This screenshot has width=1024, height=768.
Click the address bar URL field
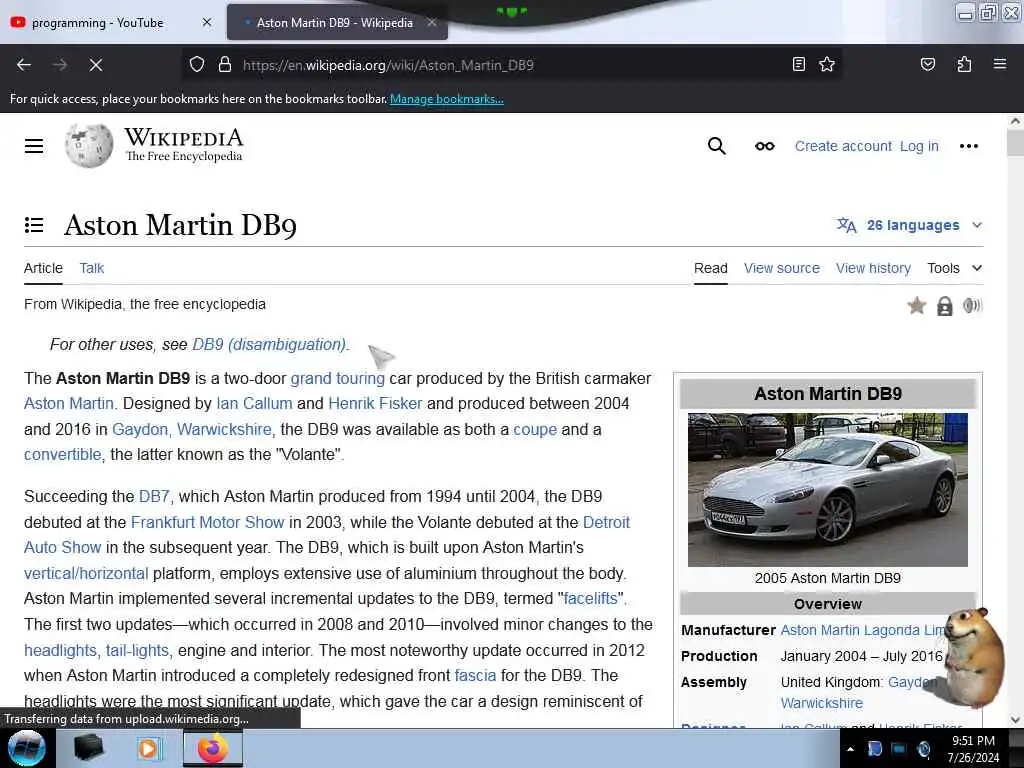click(509, 65)
